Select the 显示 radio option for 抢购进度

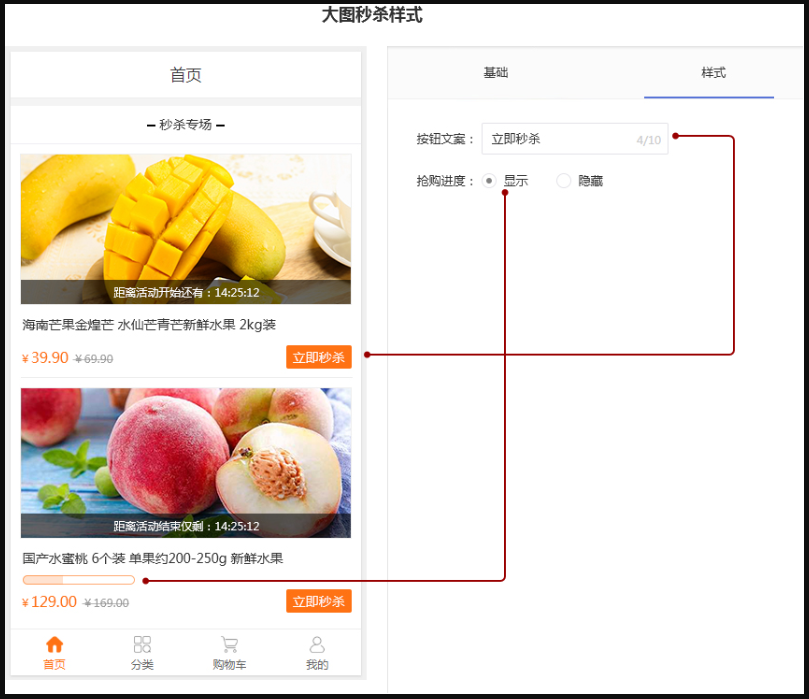(x=489, y=181)
